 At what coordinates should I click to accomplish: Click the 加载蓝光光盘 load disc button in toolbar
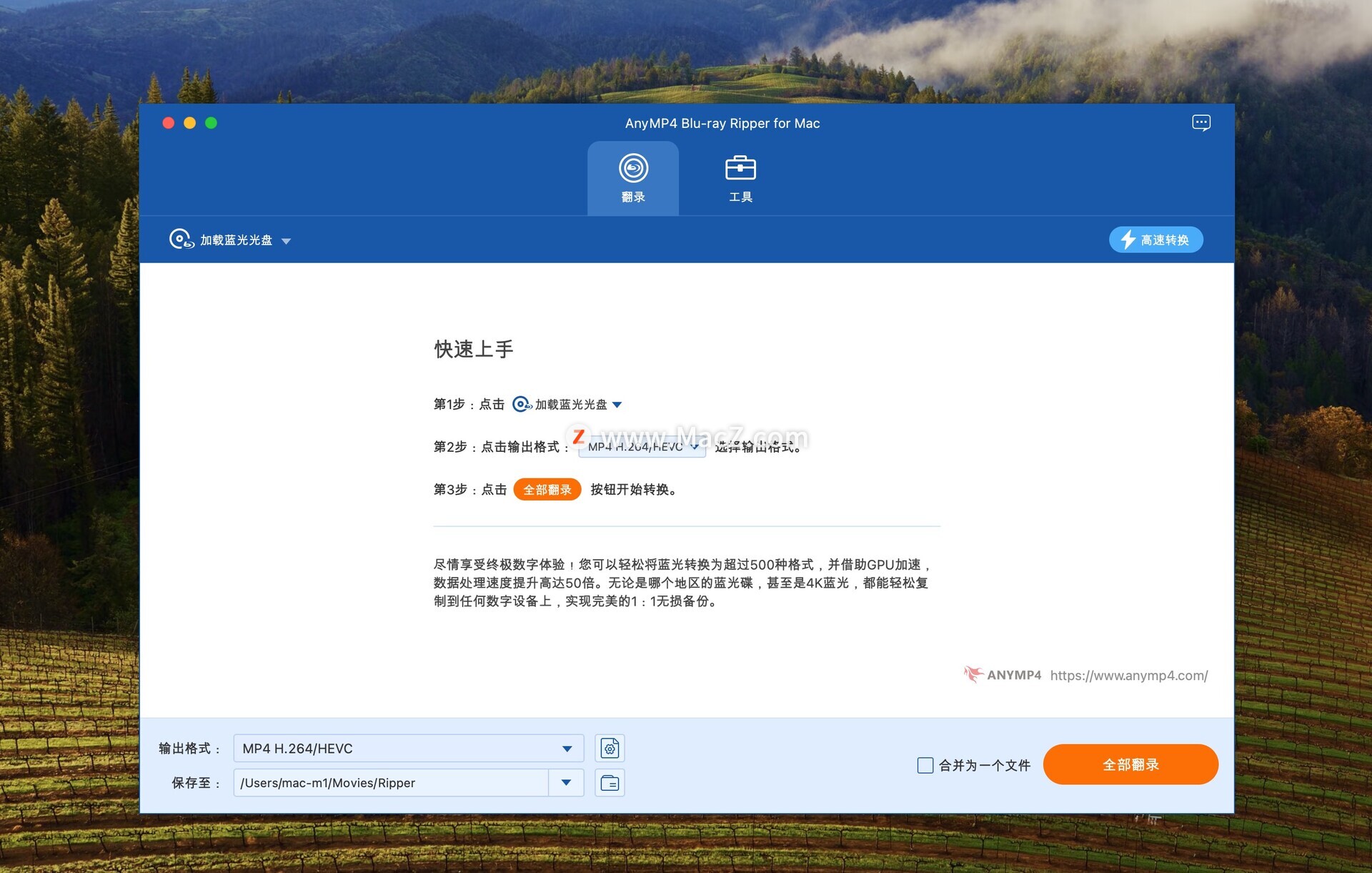[x=222, y=240]
